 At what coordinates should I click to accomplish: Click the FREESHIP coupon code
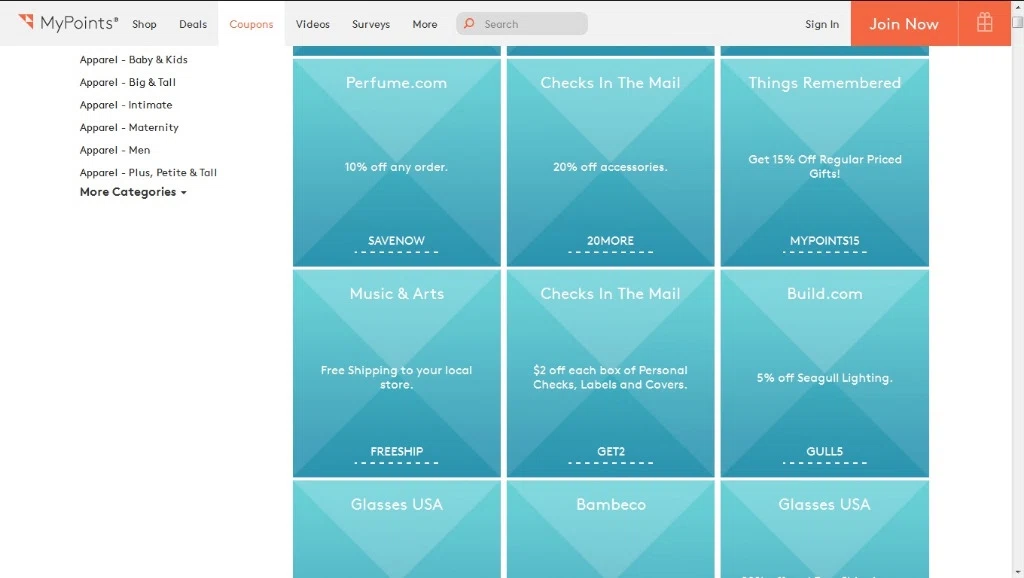396,452
